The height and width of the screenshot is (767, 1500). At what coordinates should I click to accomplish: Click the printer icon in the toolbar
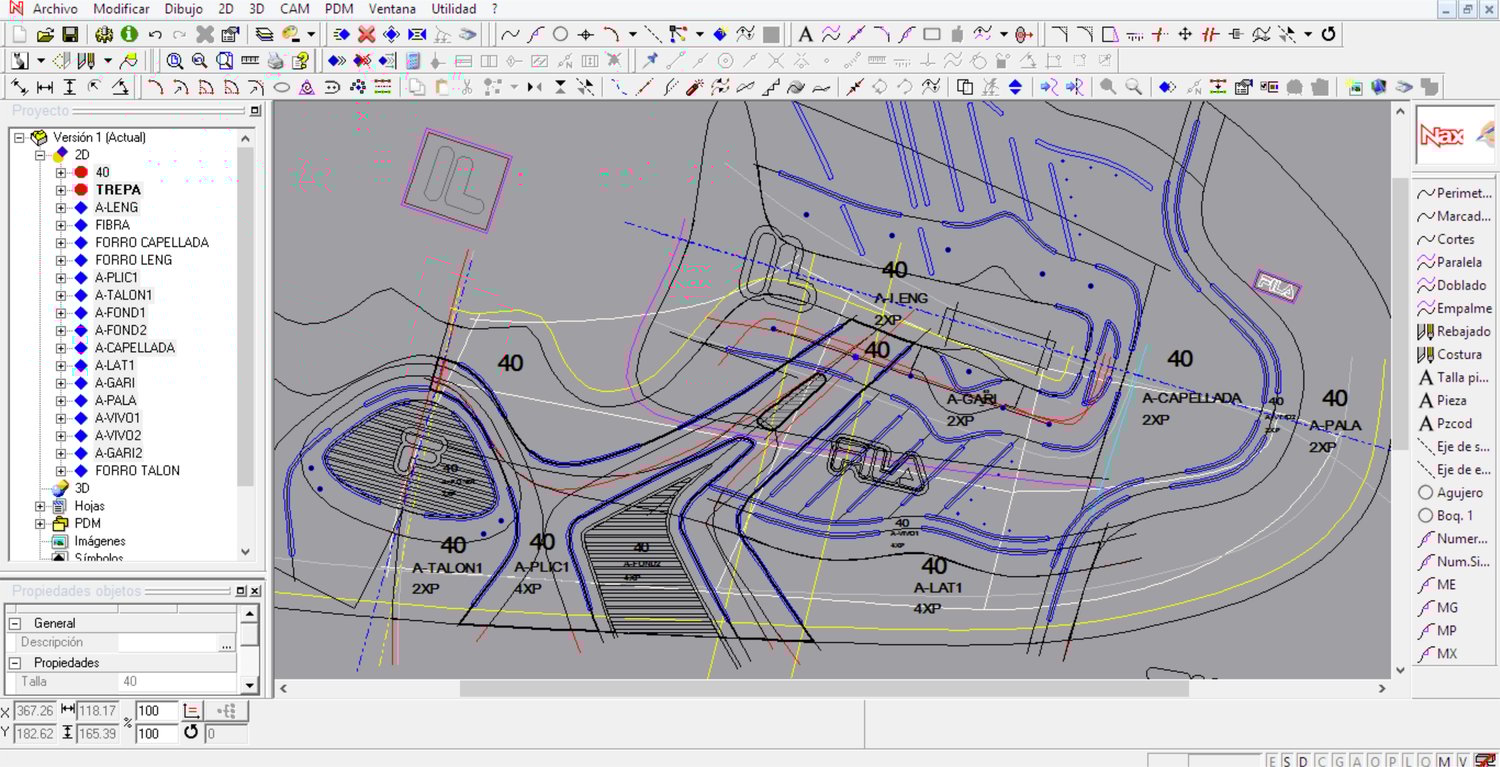coord(275,61)
